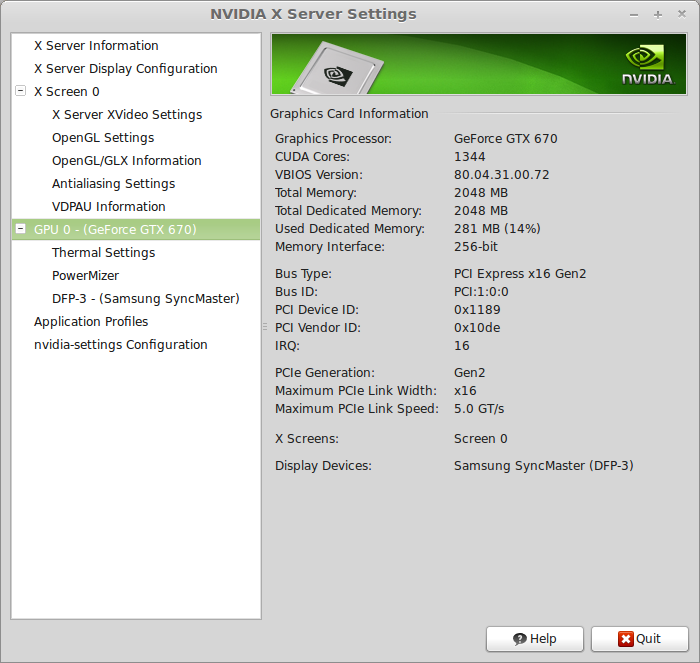
Task: Click the X Screens value Screen 0
Action: point(481,439)
